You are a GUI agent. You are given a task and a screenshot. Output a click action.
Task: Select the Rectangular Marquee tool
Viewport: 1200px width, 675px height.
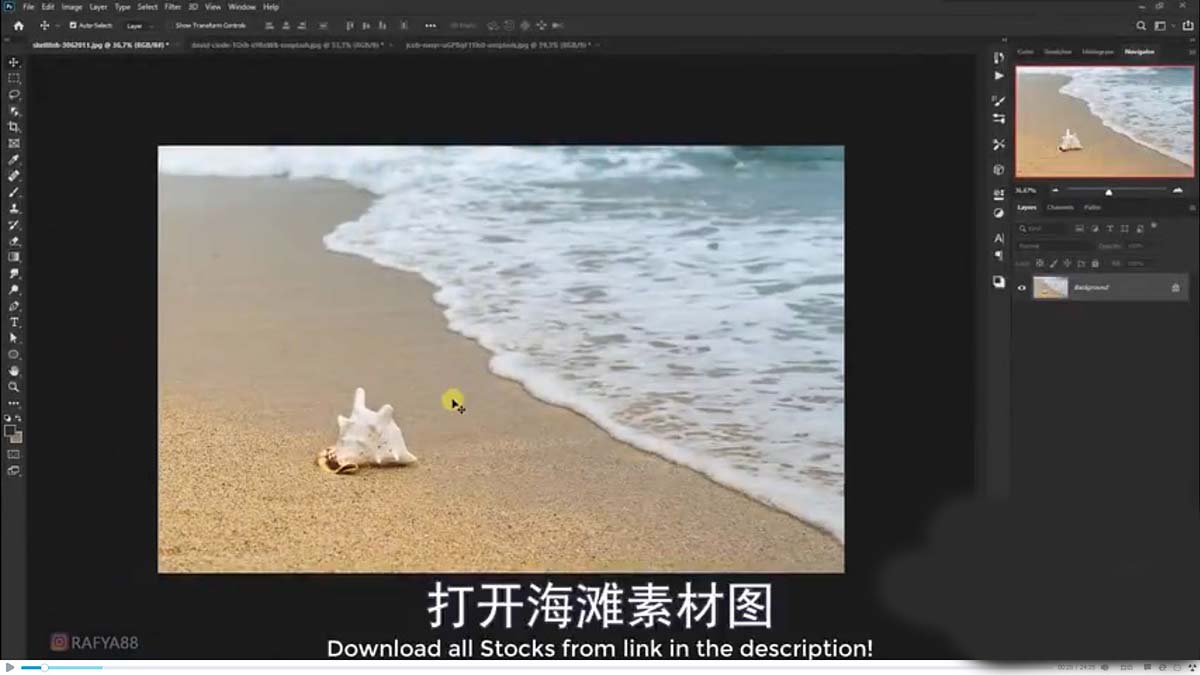(x=14, y=78)
